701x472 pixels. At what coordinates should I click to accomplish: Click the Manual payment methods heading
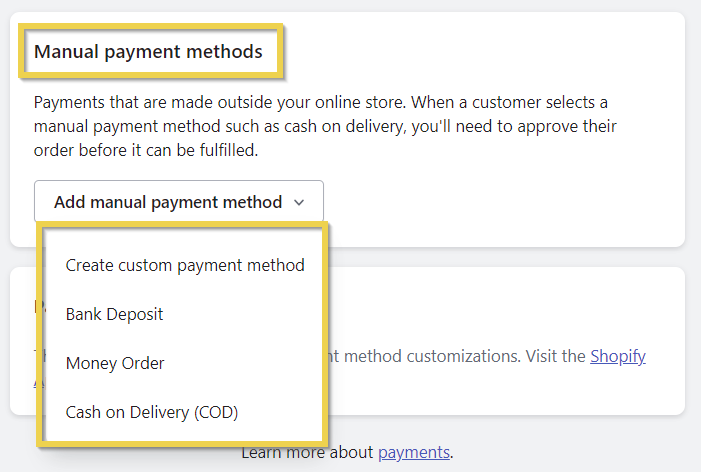tap(149, 51)
